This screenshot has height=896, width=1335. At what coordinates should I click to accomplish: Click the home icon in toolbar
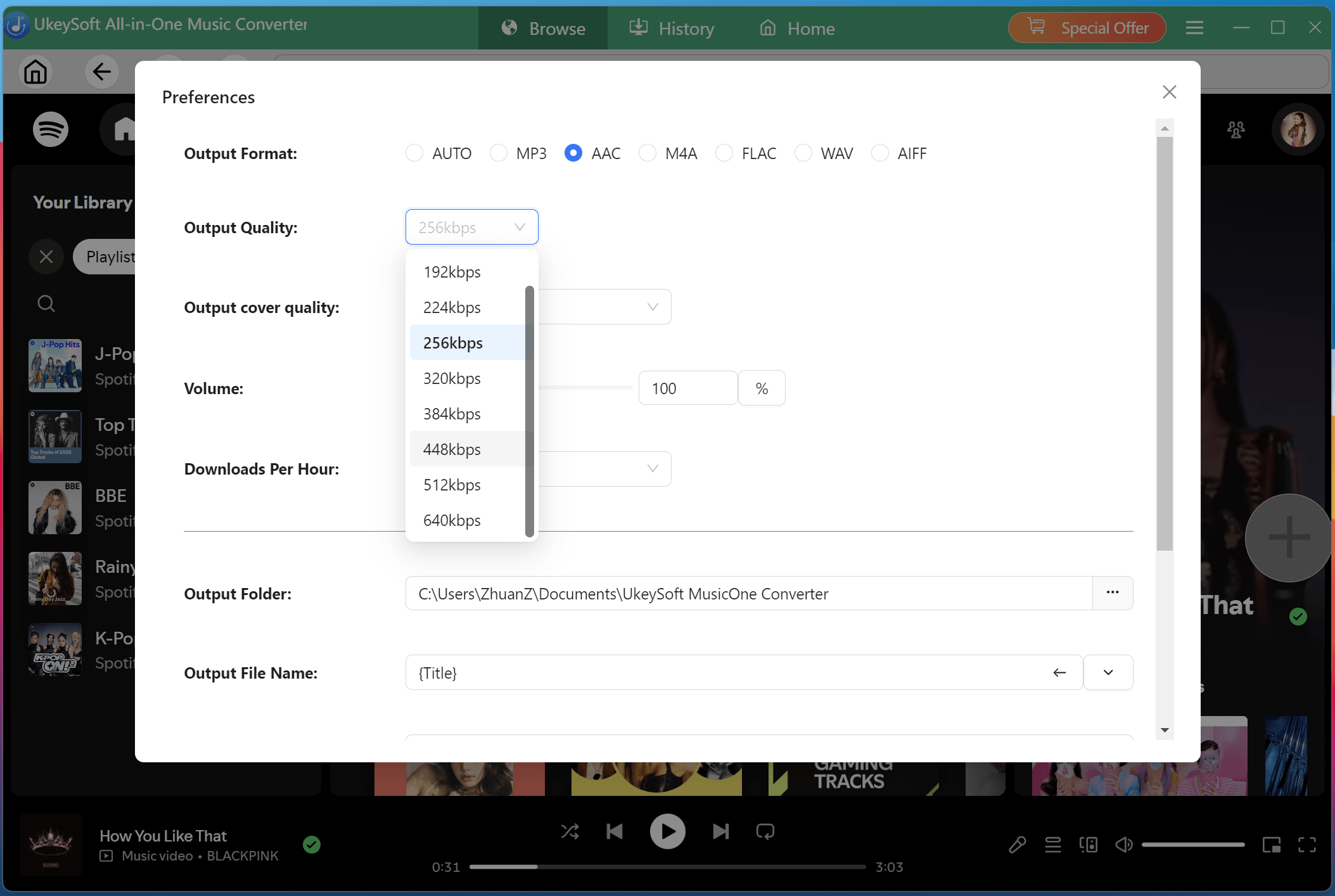coord(35,72)
